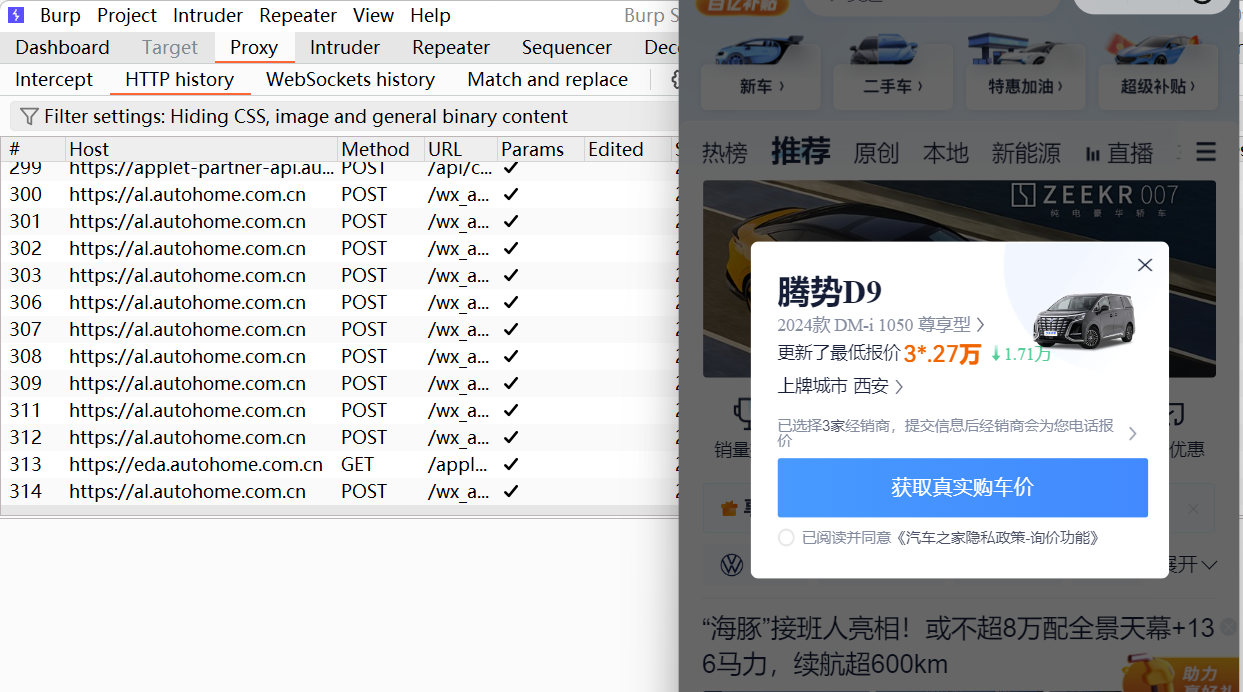This screenshot has width=1243, height=692.
Task: Click the Volkswagen logo icon
Action: click(x=733, y=565)
